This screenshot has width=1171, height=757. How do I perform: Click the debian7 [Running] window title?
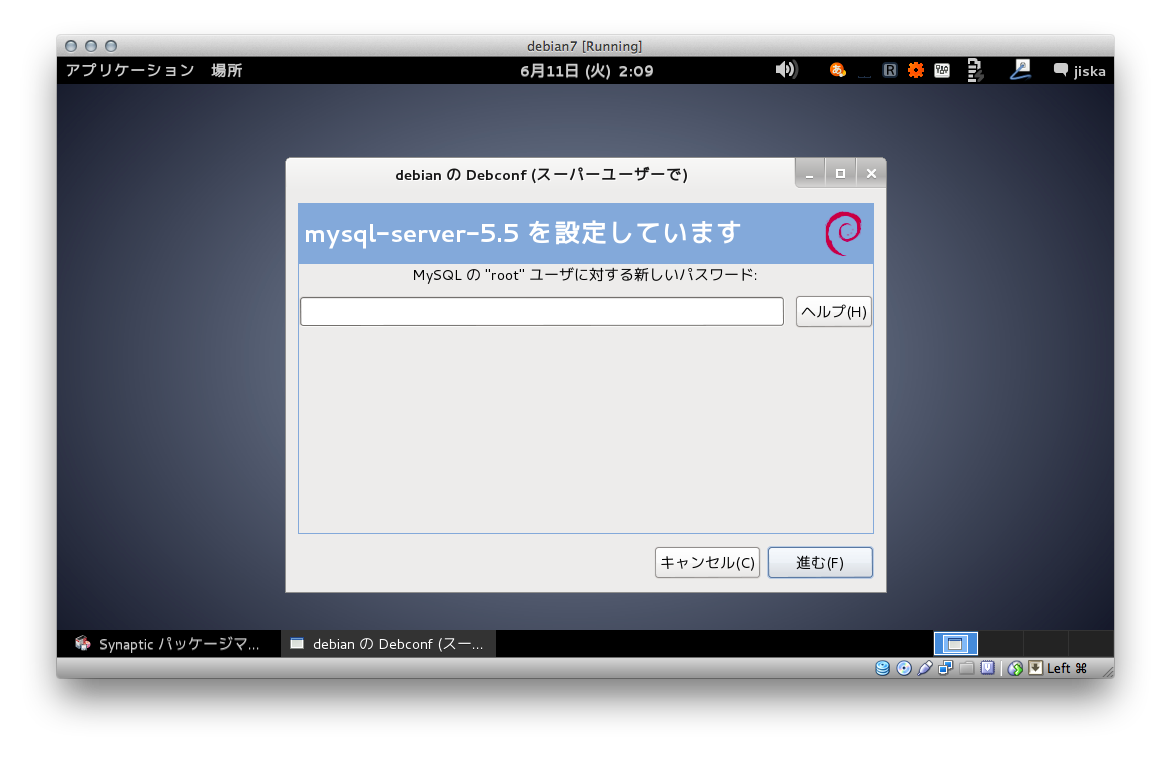(585, 46)
